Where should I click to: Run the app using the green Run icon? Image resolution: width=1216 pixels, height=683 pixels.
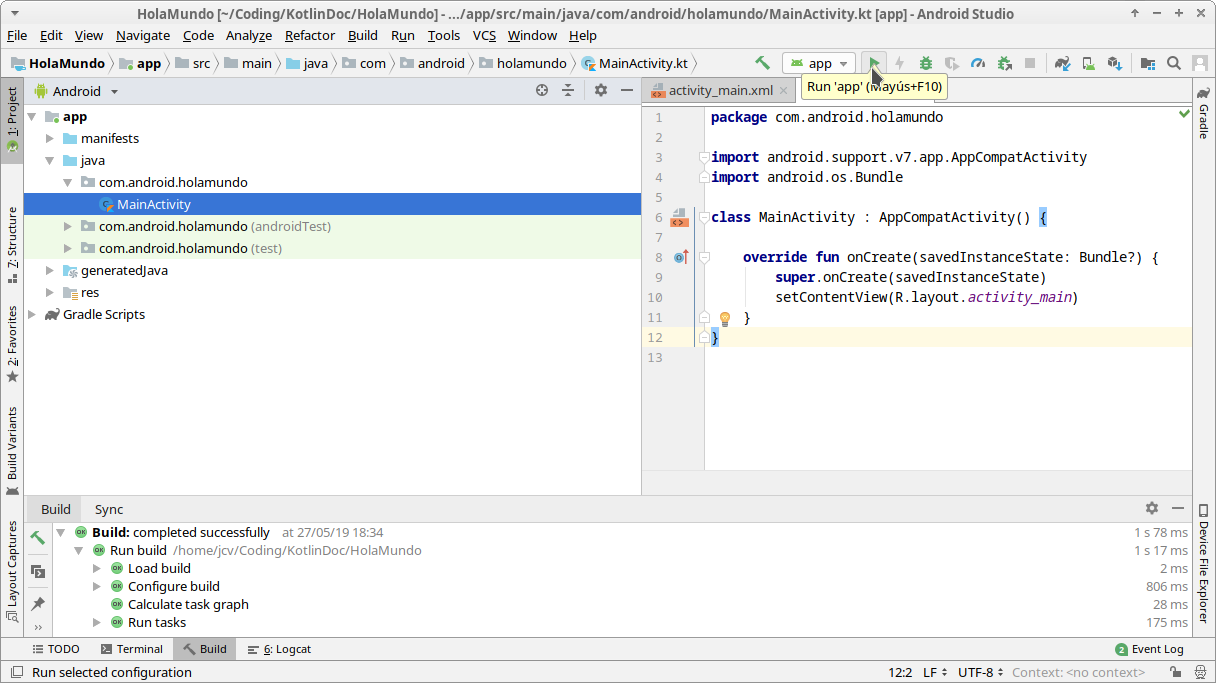click(x=873, y=63)
